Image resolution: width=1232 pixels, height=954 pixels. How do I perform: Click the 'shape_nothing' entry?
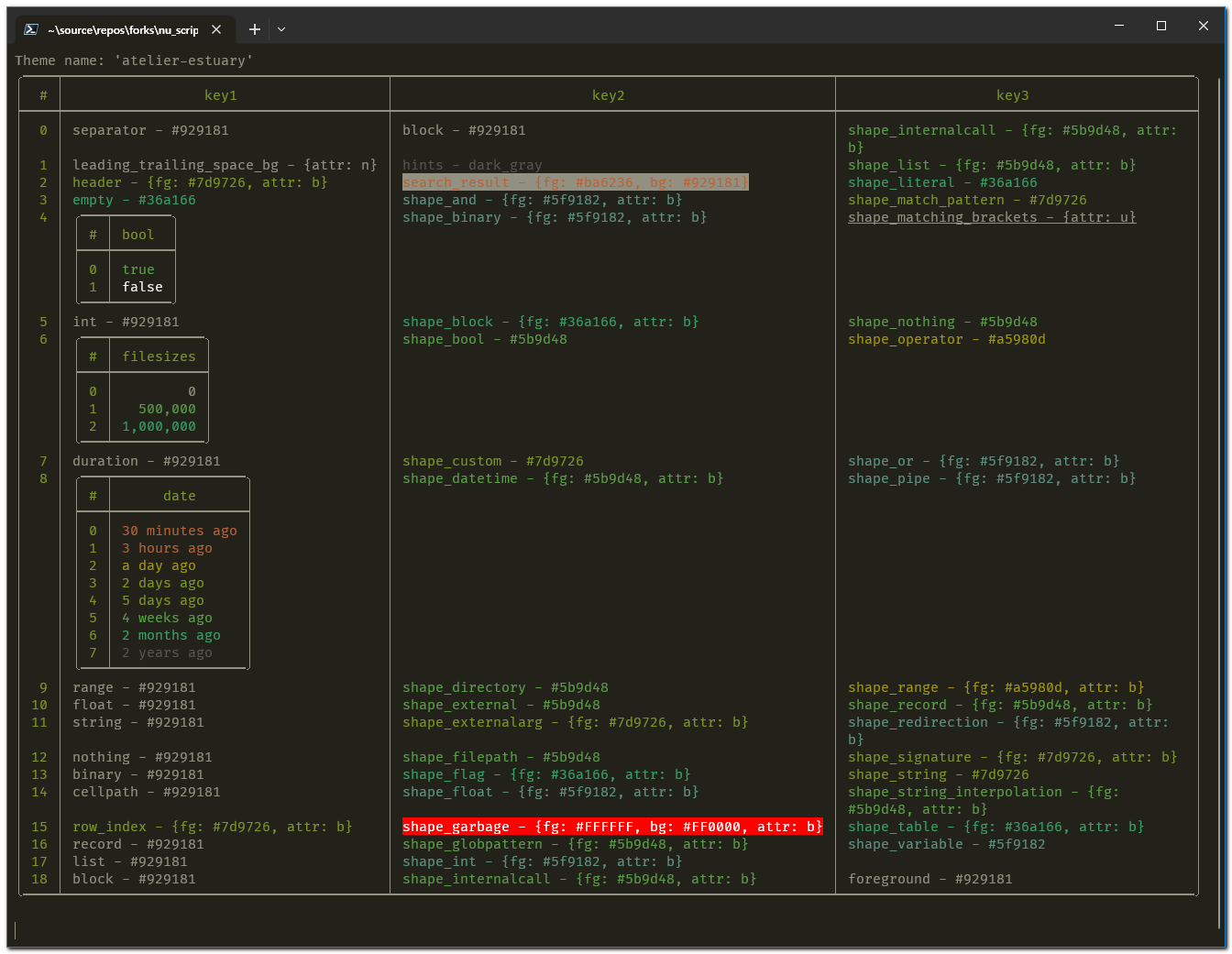tap(942, 322)
